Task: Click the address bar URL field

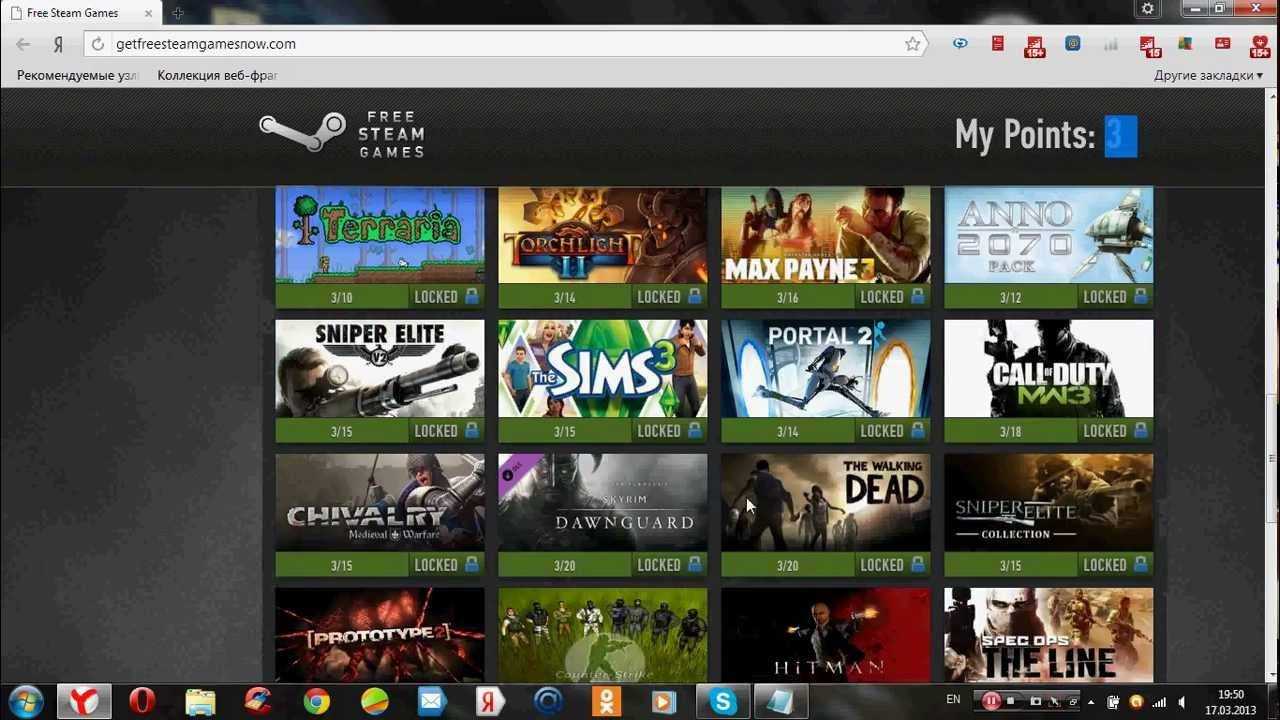Action: tap(505, 44)
